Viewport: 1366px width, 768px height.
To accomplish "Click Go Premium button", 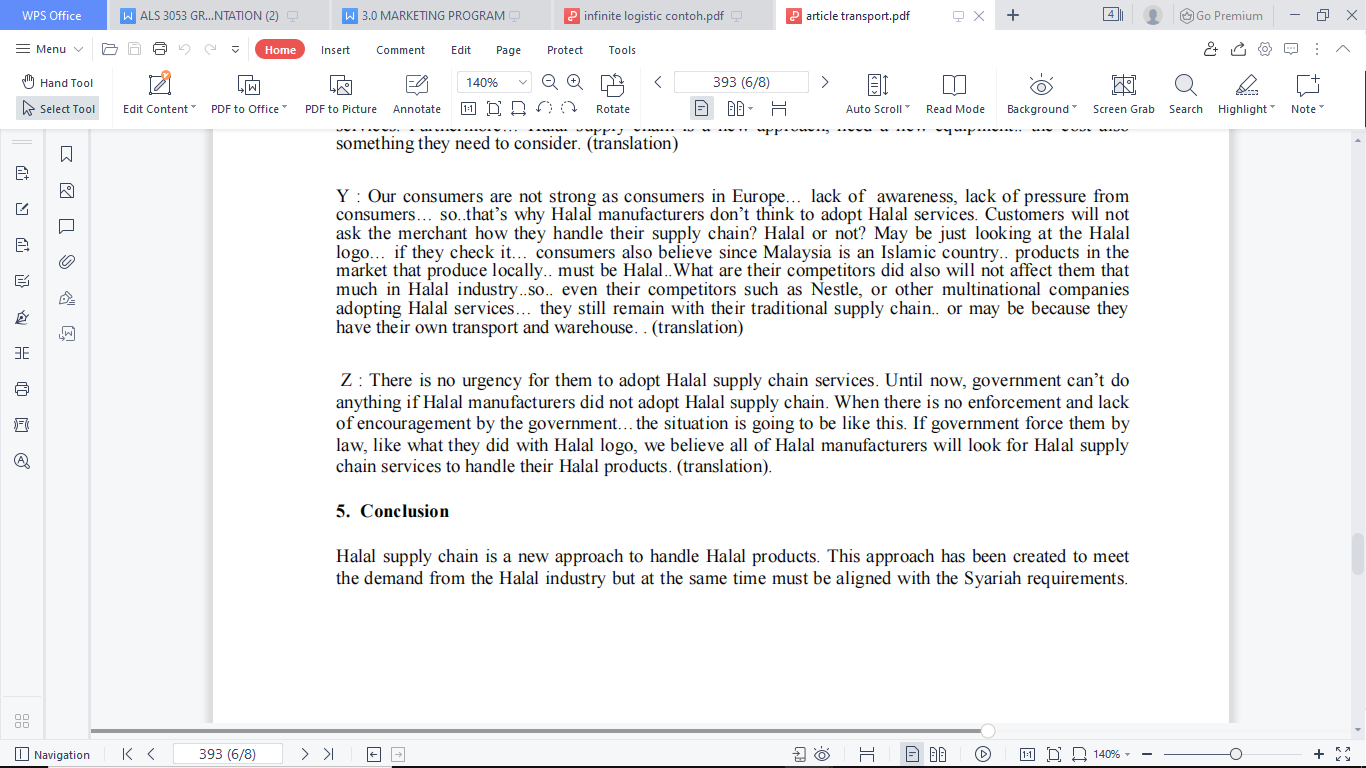I will (x=1221, y=15).
